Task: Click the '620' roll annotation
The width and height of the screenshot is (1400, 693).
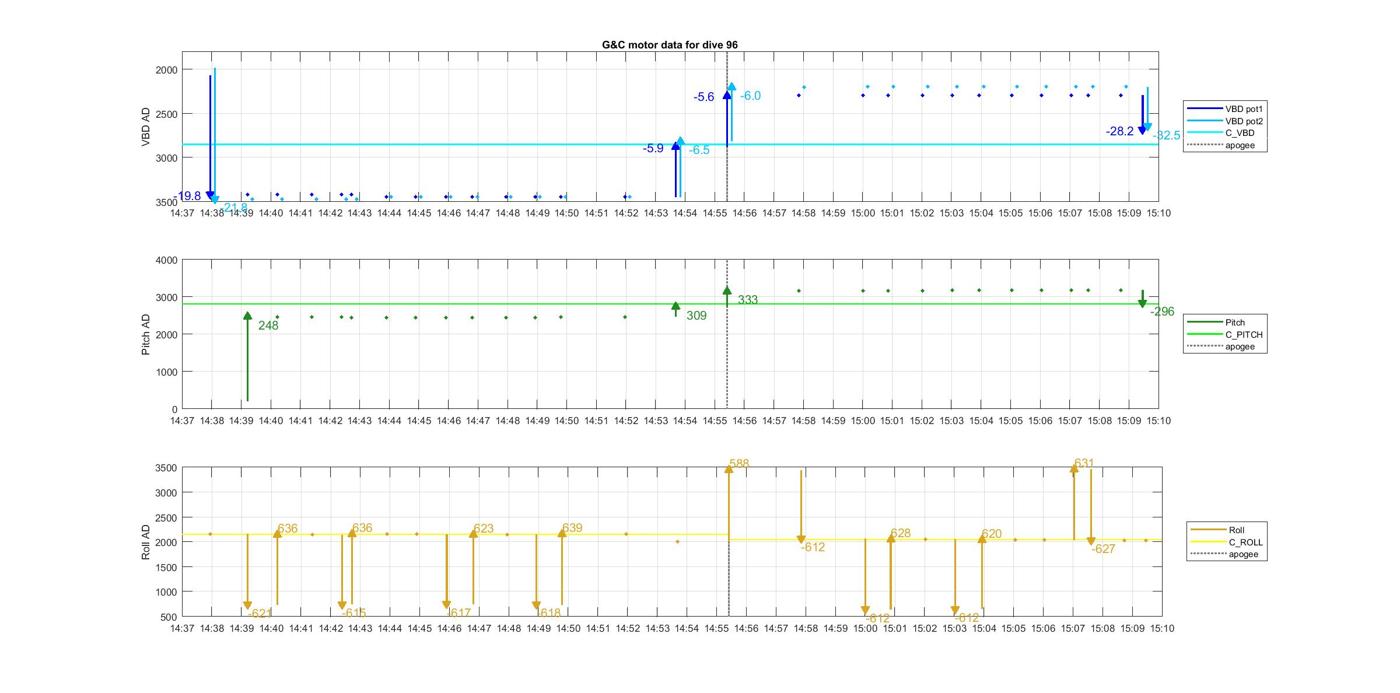Action: coord(991,534)
